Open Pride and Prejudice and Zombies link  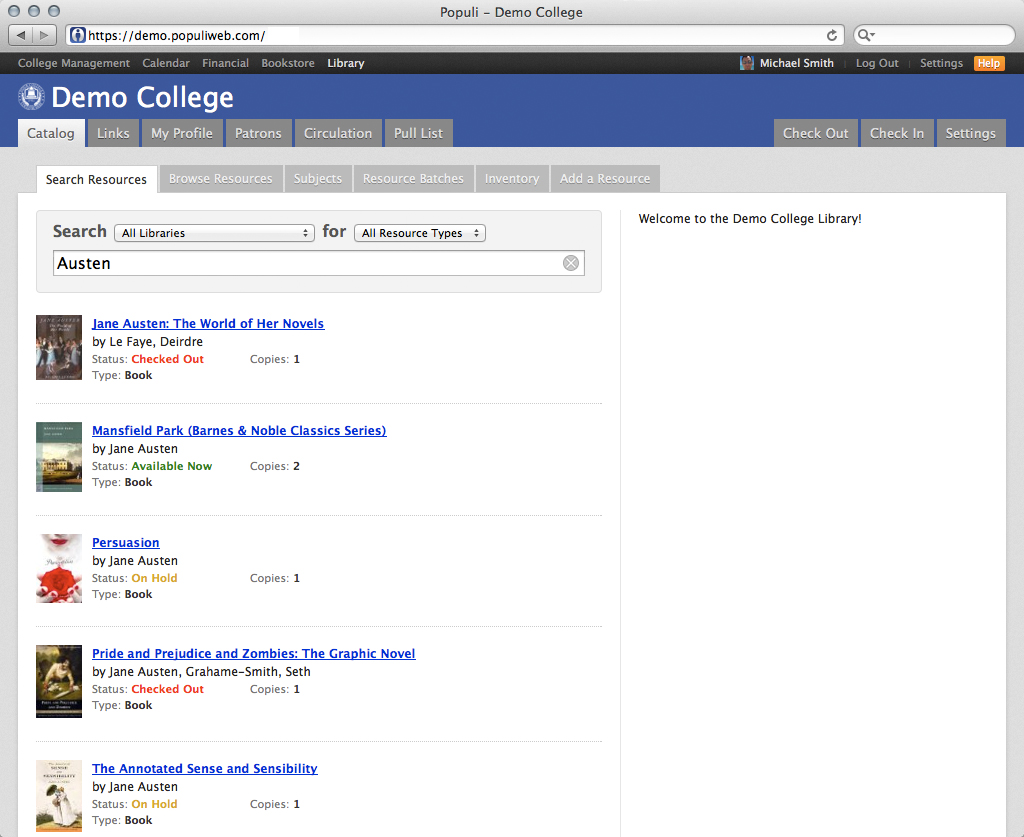click(x=253, y=654)
